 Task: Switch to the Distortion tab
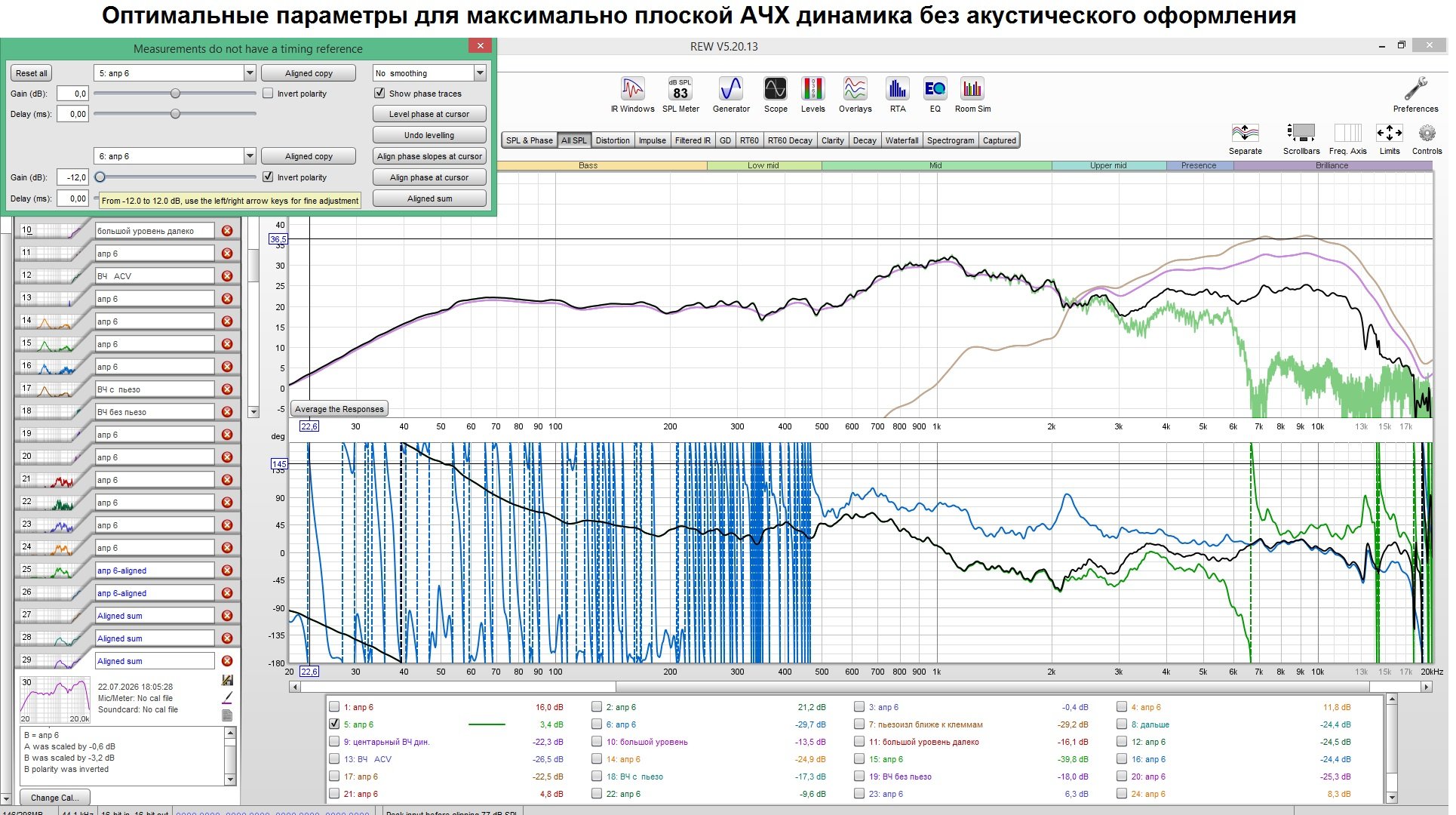(x=612, y=140)
